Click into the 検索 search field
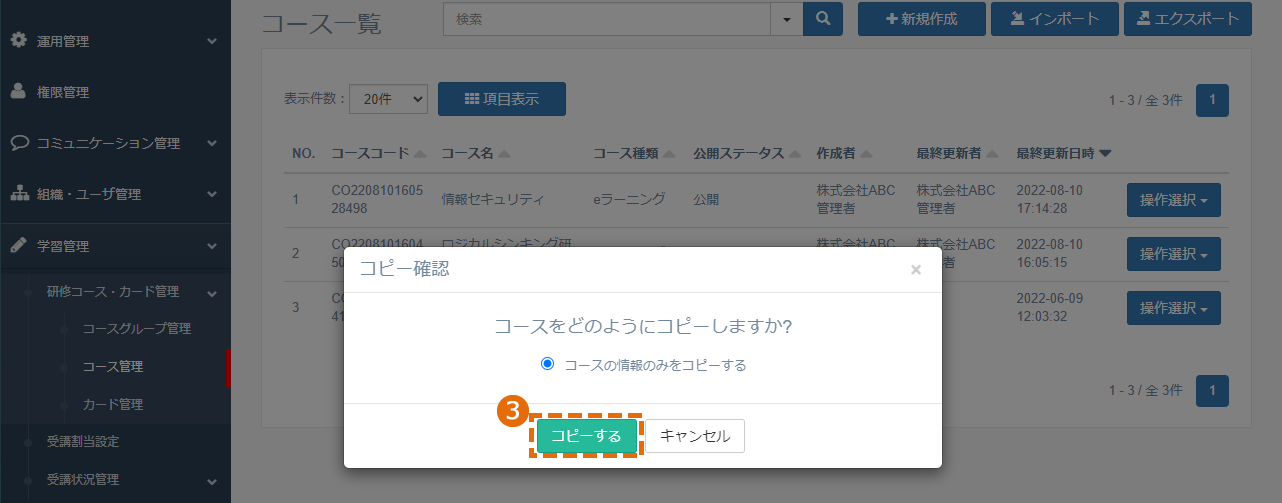The image size is (1282, 503). point(607,18)
